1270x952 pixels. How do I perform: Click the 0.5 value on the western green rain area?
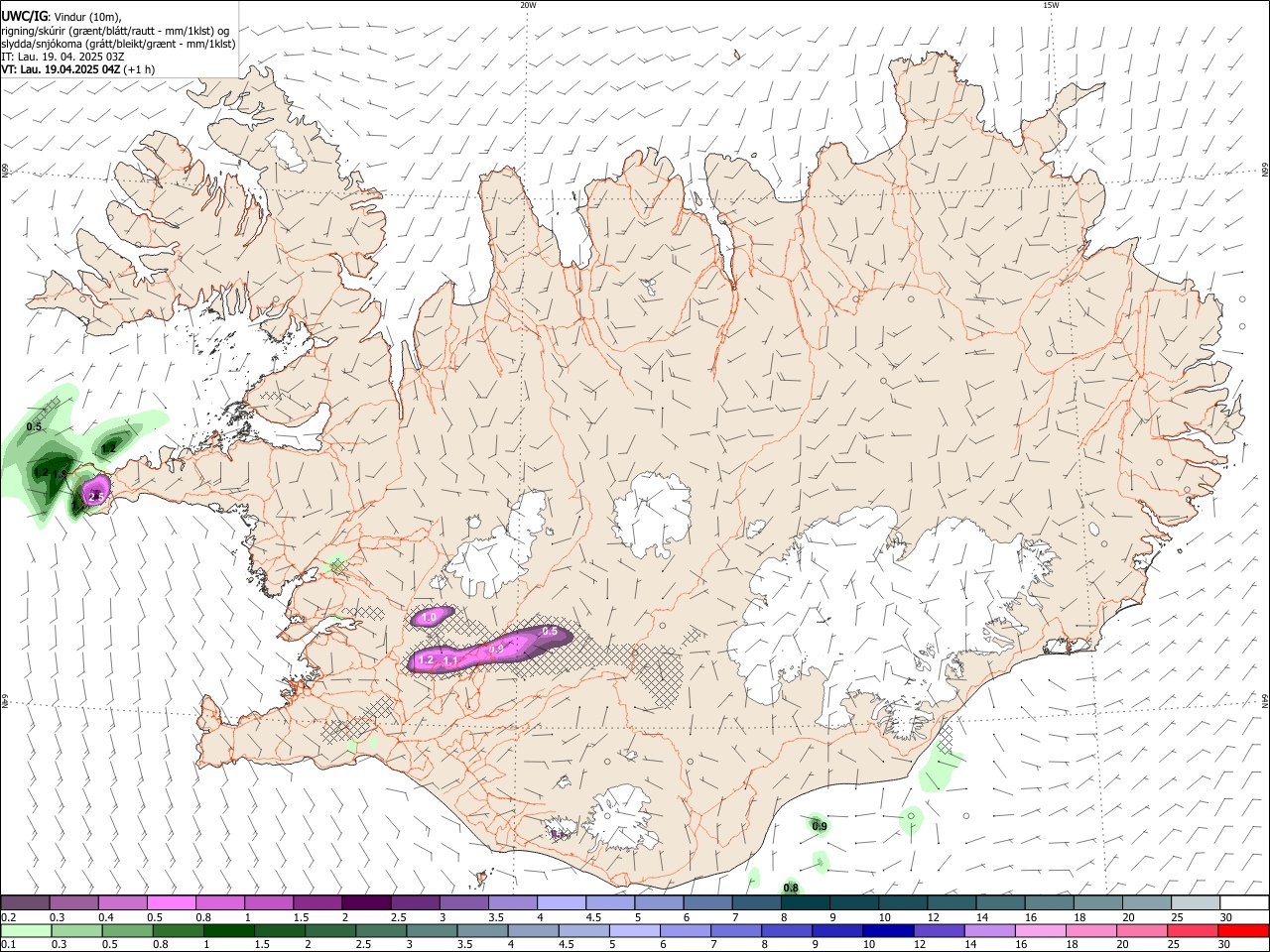point(34,427)
